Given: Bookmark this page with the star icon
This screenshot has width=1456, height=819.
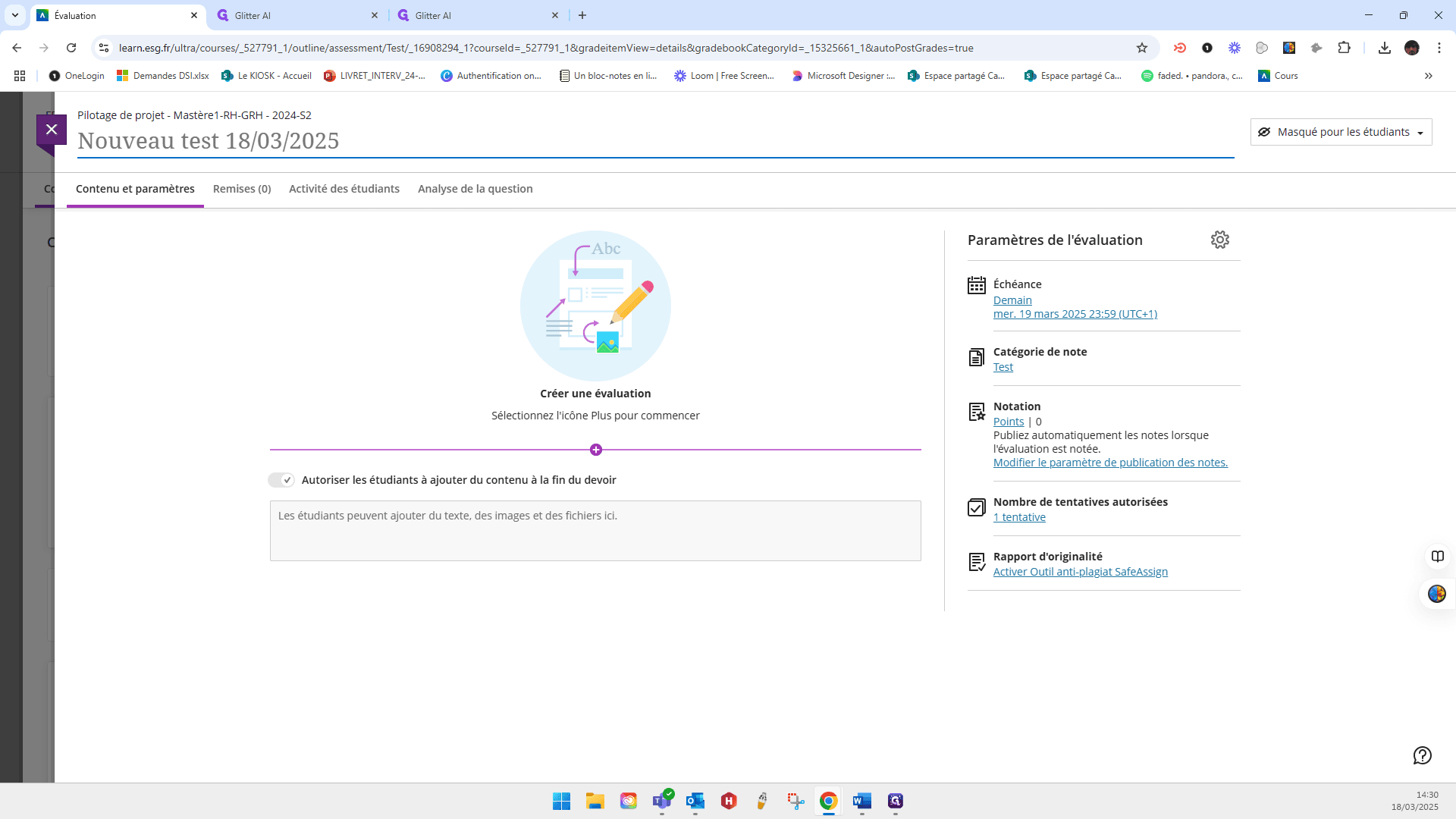Looking at the screenshot, I should (1142, 48).
